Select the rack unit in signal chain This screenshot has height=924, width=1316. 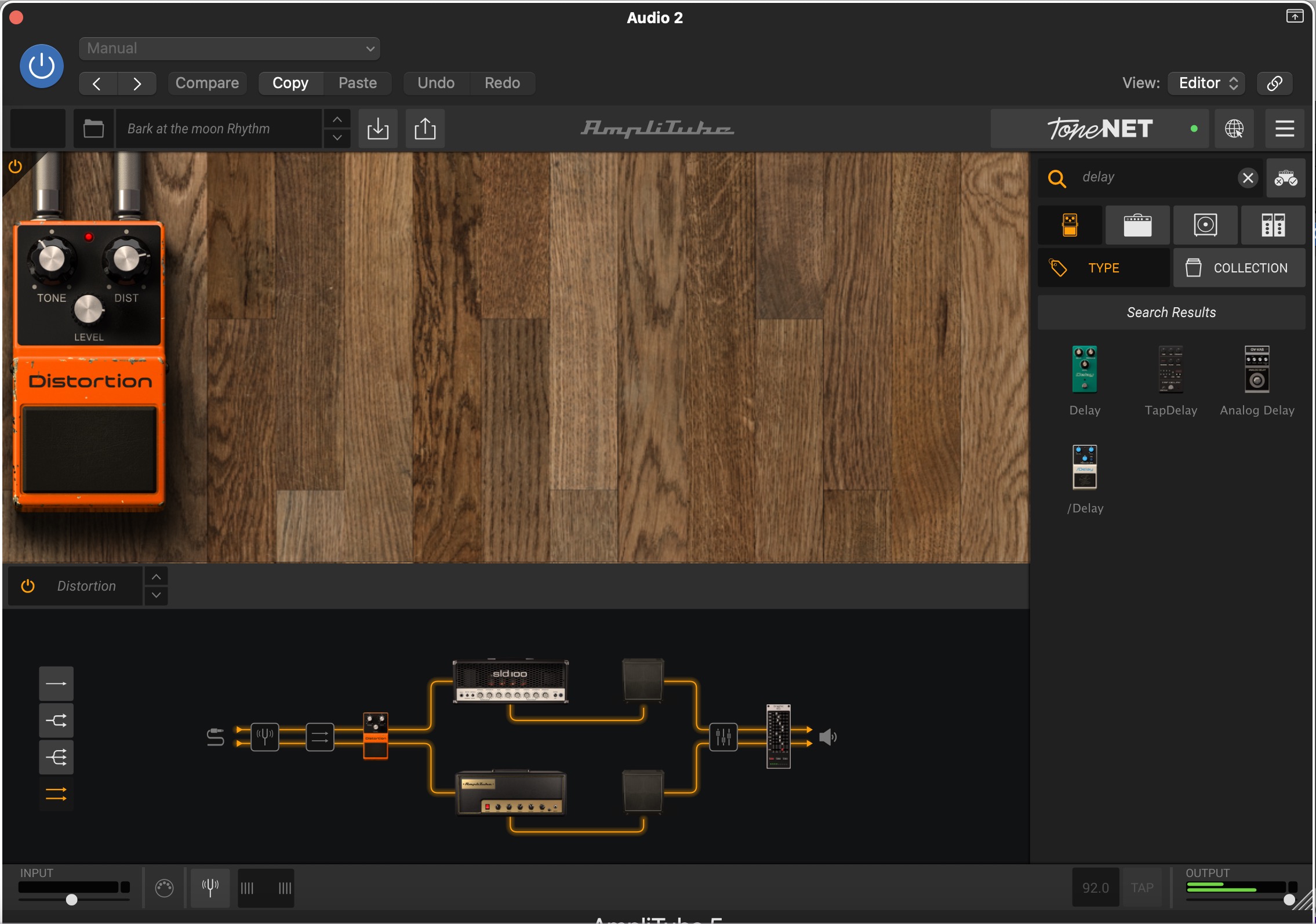779,736
